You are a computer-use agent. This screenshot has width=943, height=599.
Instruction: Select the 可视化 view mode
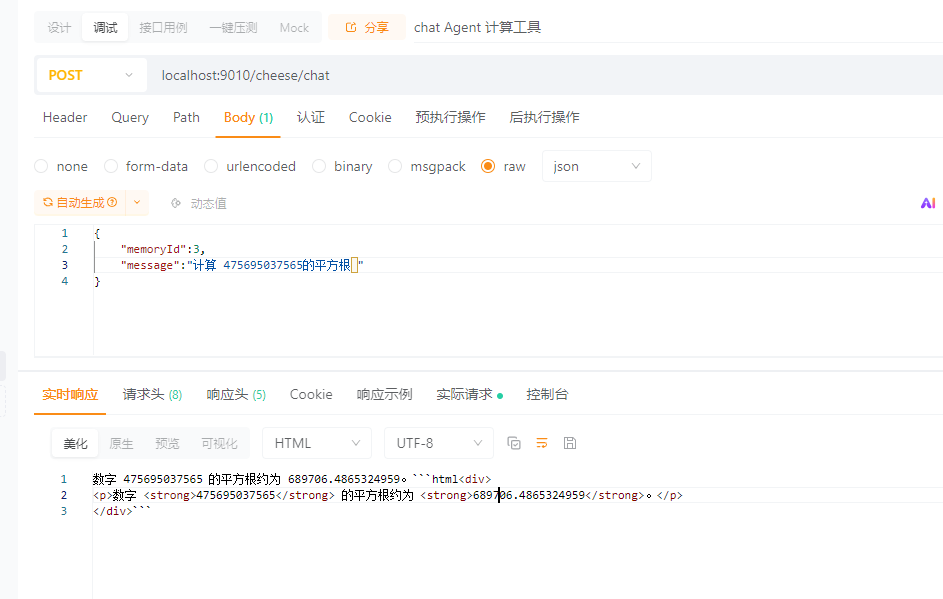pos(219,444)
